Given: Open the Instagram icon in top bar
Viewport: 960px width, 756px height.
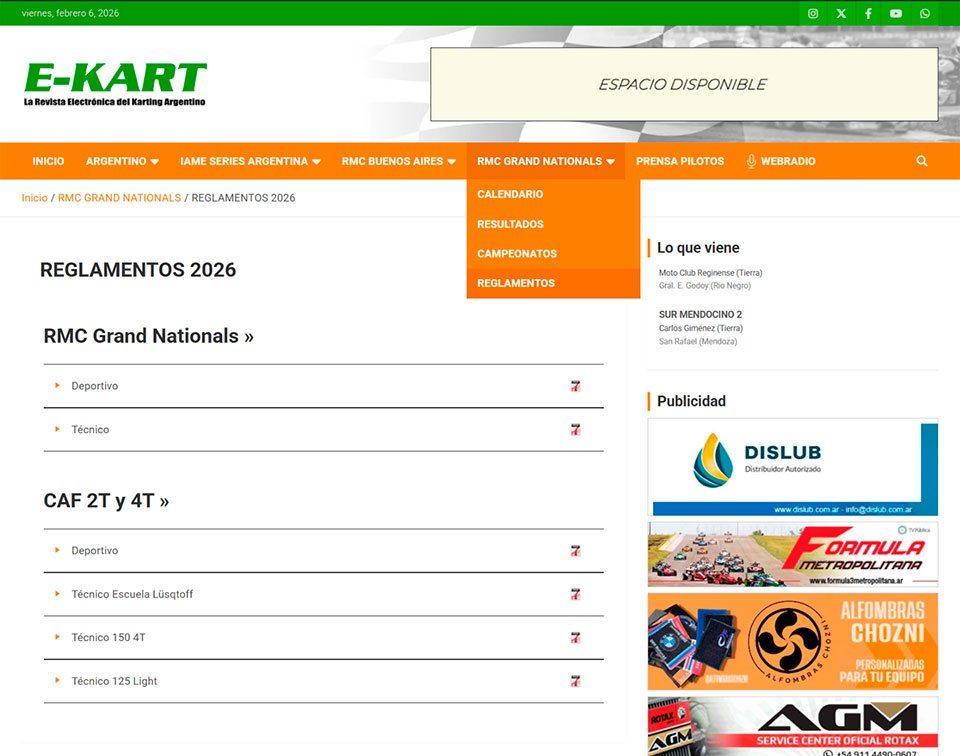Looking at the screenshot, I should tap(813, 13).
